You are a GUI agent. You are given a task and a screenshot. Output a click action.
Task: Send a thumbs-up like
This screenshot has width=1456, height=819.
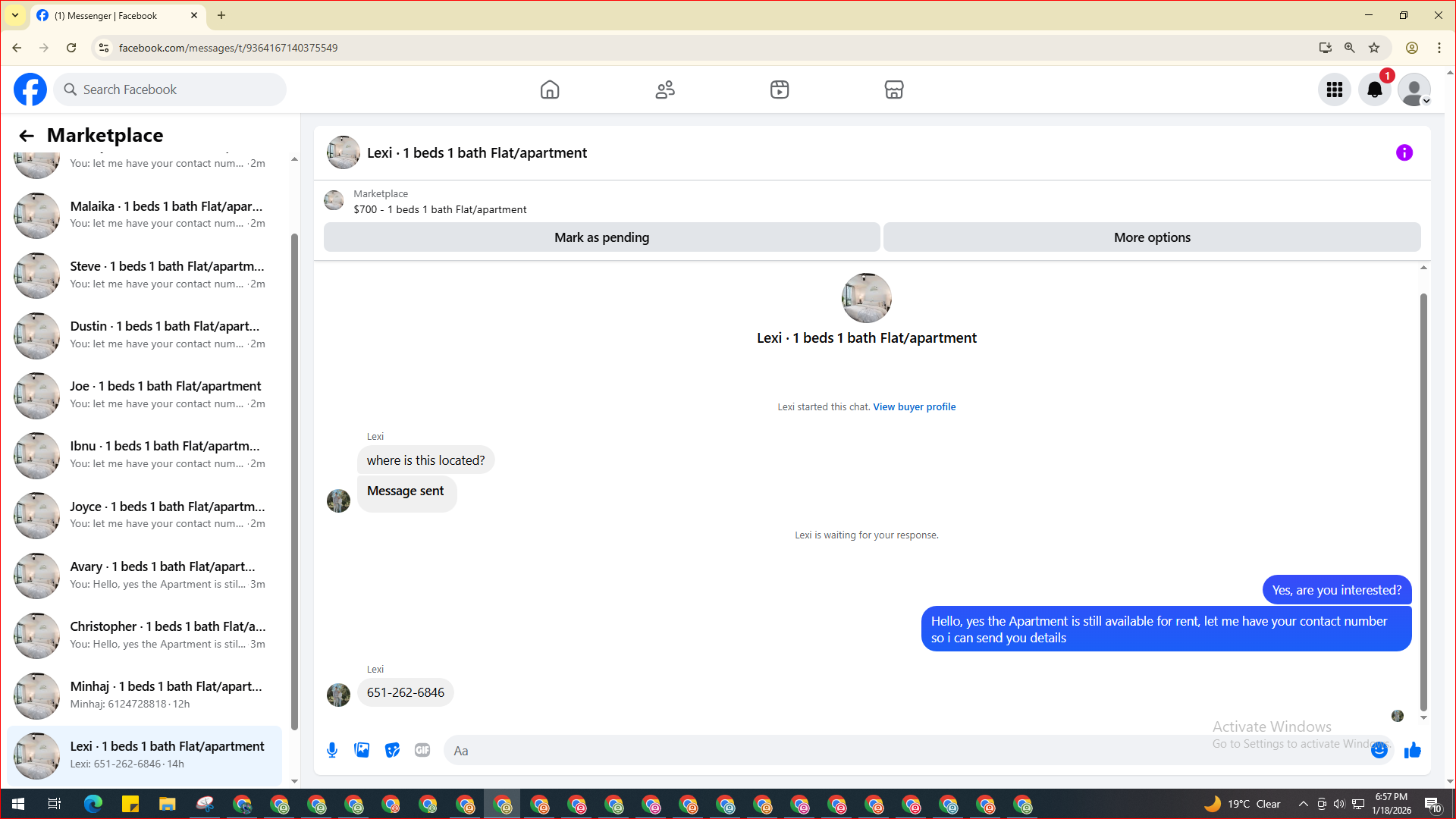pyautogui.click(x=1412, y=750)
